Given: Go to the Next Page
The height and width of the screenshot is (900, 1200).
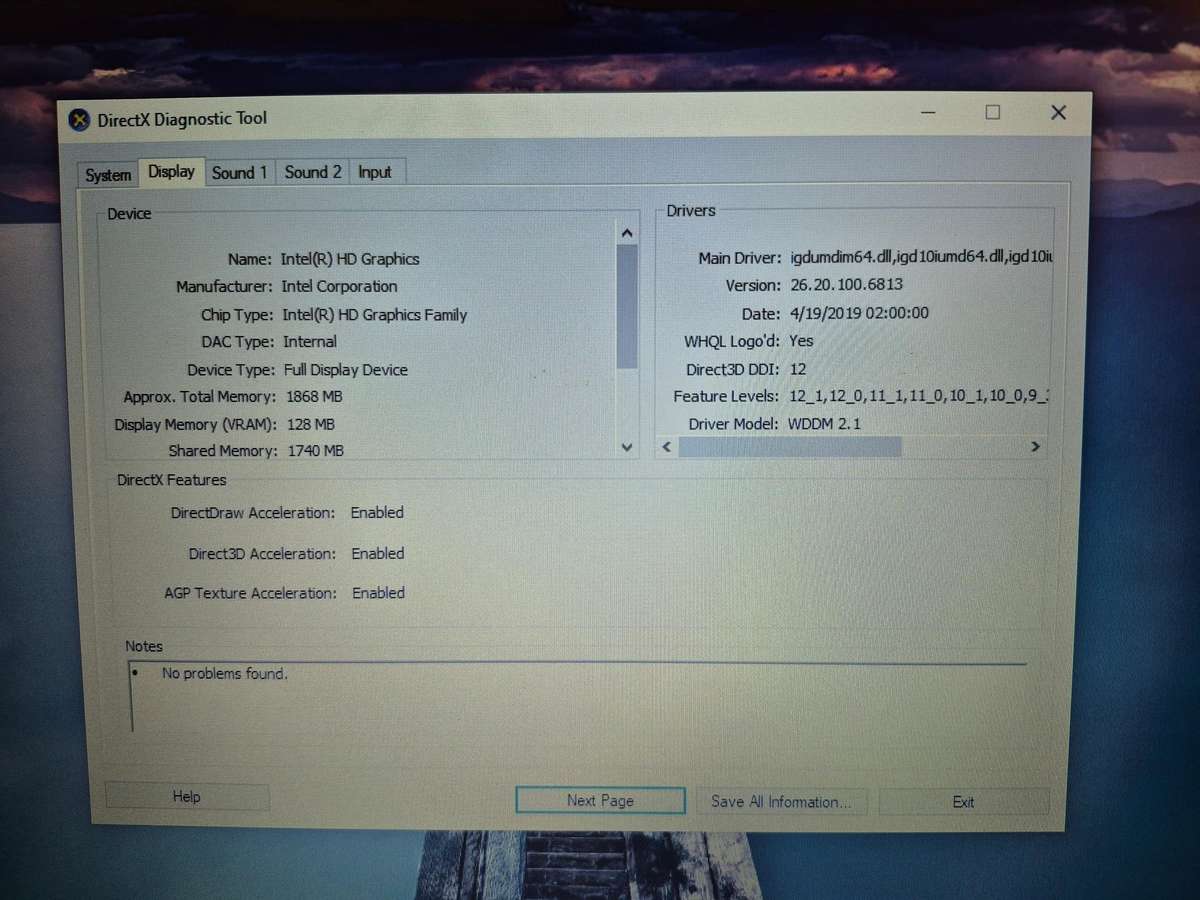Looking at the screenshot, I should click(x=599, y=800).
